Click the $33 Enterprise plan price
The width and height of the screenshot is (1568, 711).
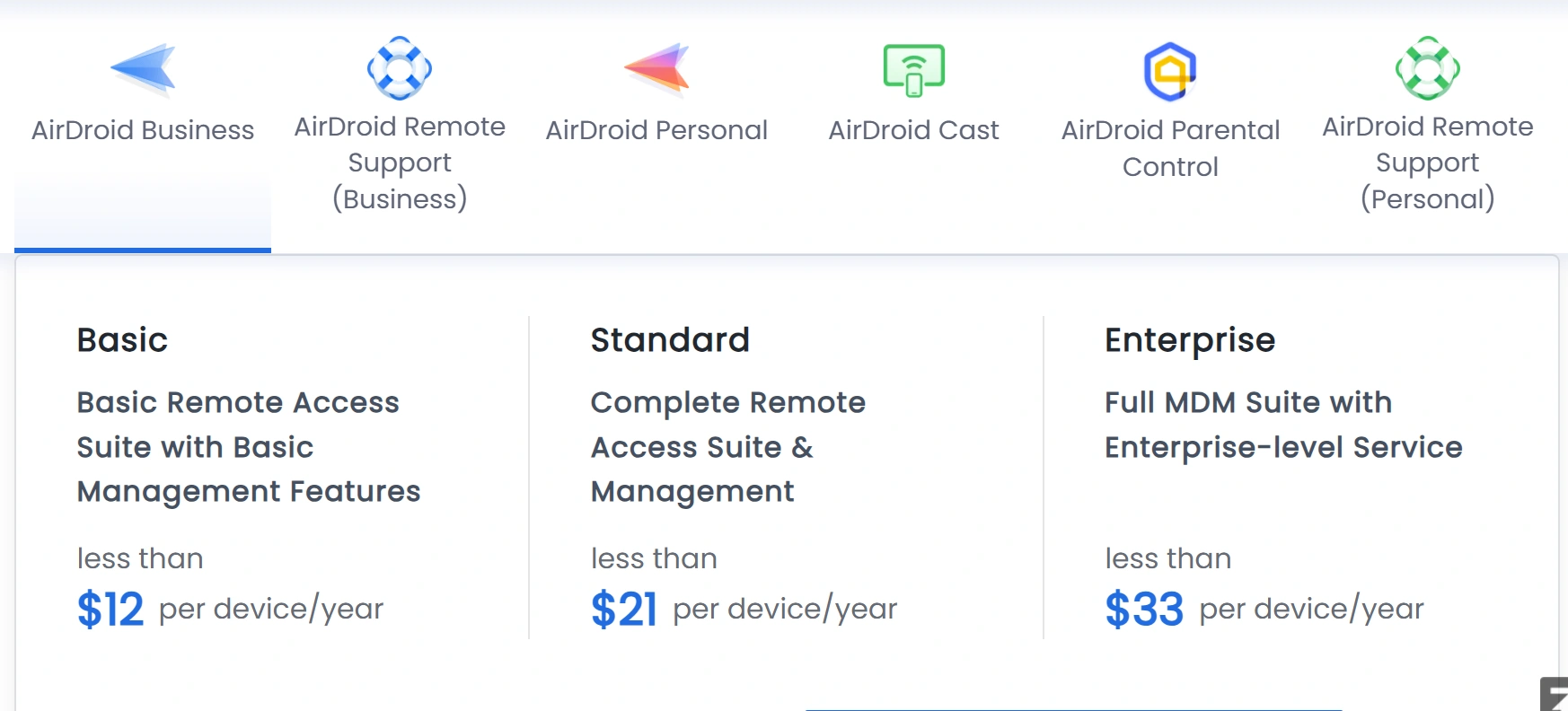[x=1144, y=610]
